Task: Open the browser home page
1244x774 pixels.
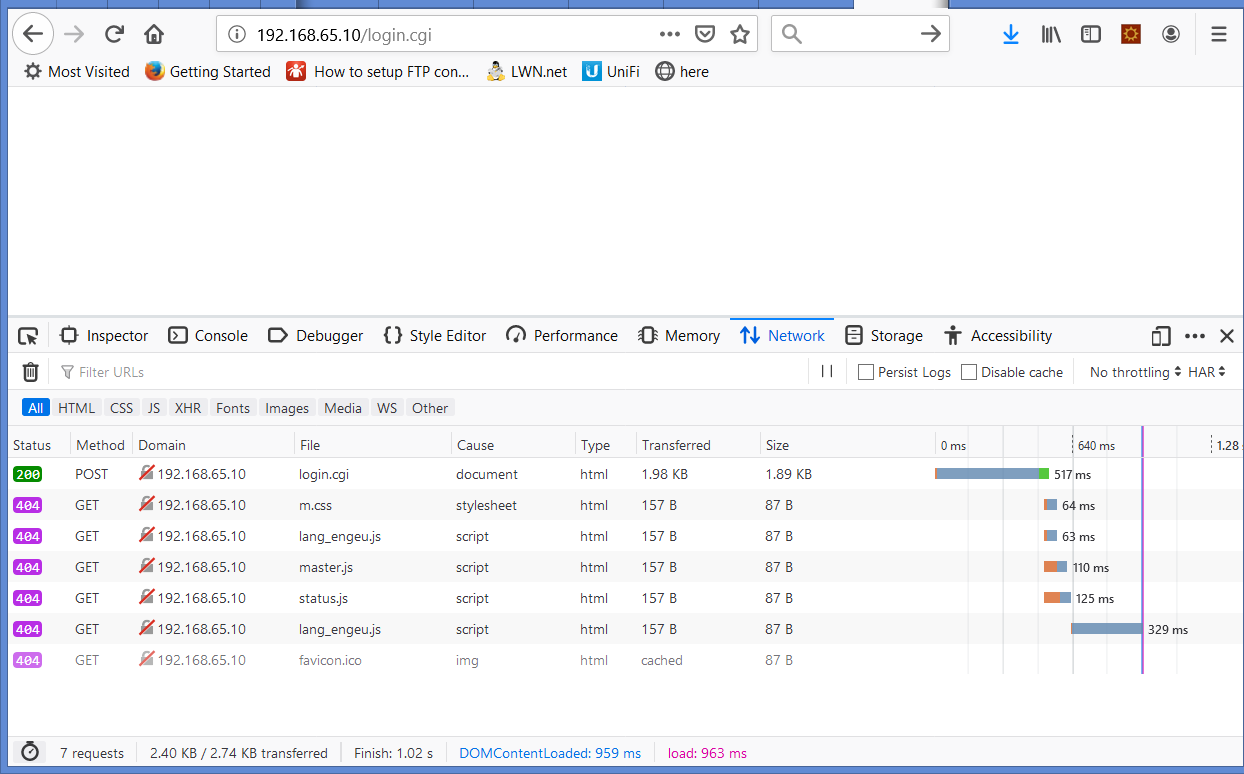Action: [154, 34]
